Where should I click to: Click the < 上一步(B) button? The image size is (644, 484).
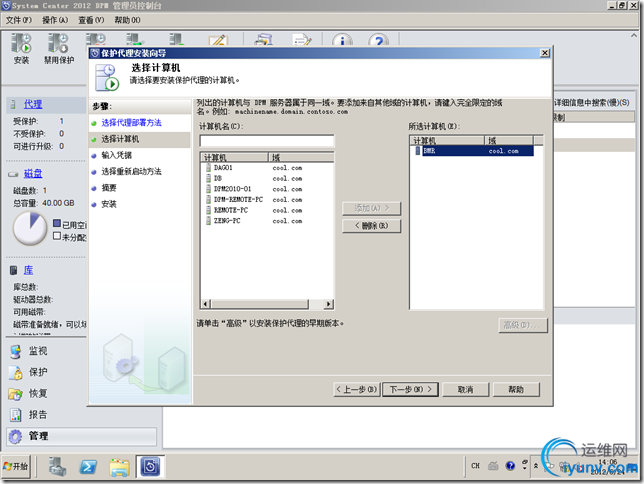coord(357,389)
